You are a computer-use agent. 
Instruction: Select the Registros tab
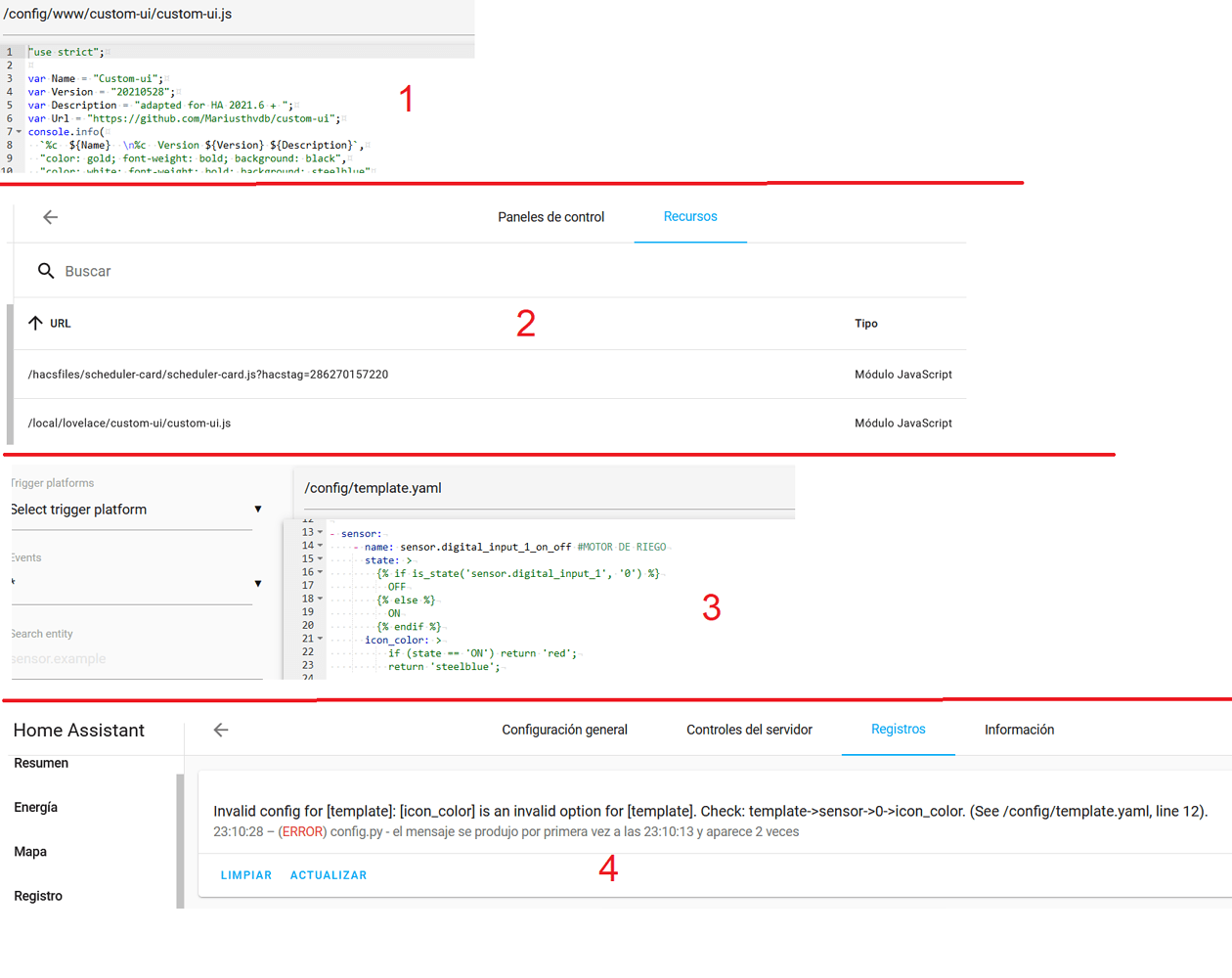click(898, 730)
